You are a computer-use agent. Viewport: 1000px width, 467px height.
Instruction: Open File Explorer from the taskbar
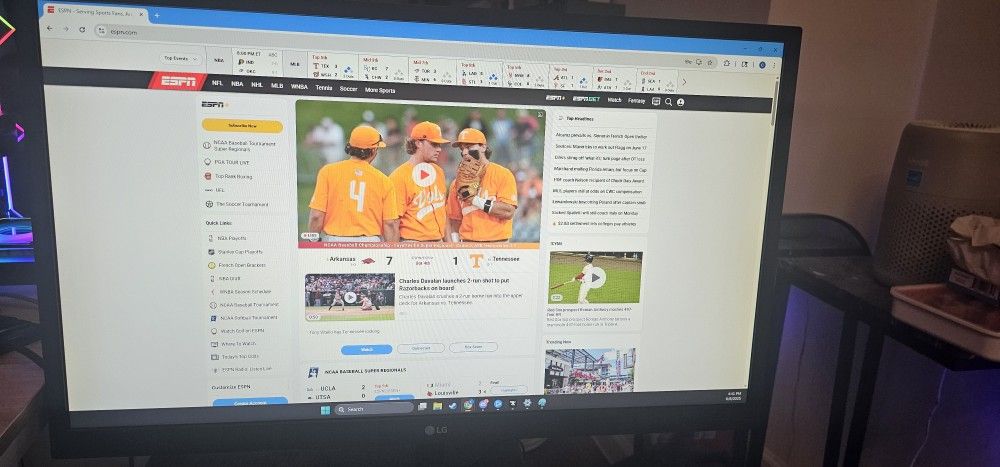438,406
